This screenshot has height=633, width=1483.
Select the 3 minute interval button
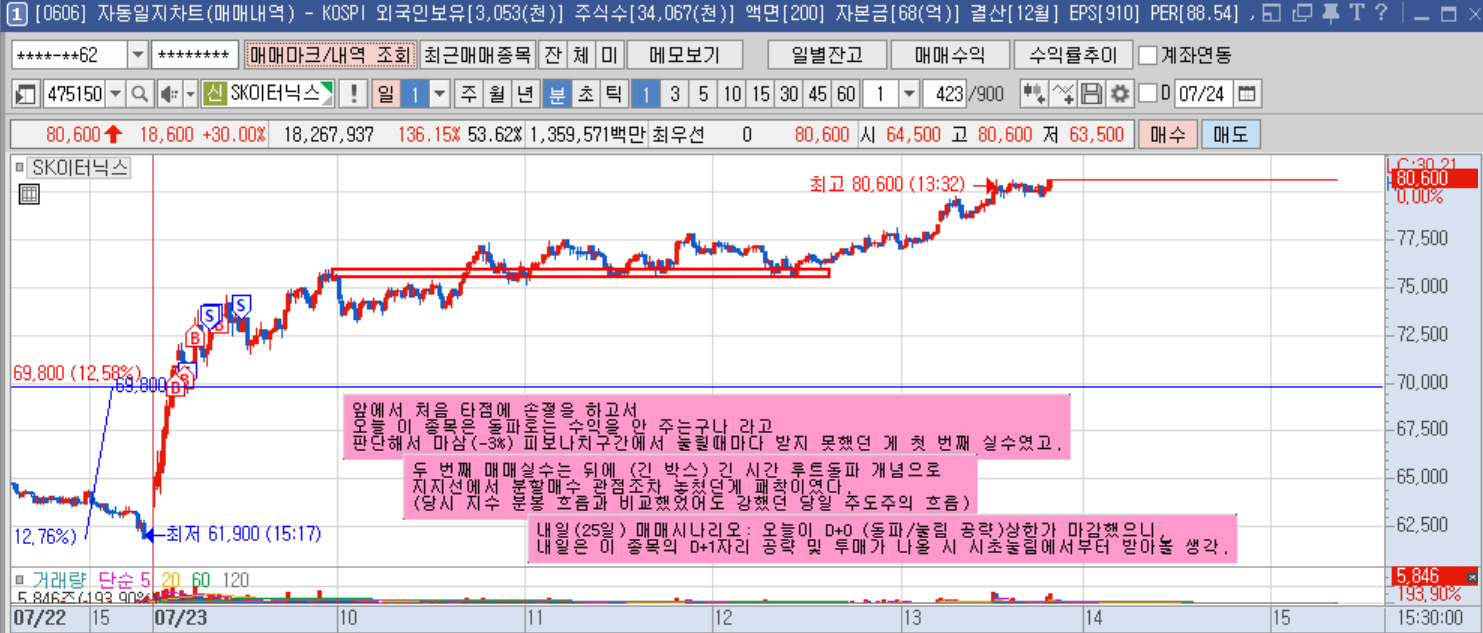click(x=675, y=94)
